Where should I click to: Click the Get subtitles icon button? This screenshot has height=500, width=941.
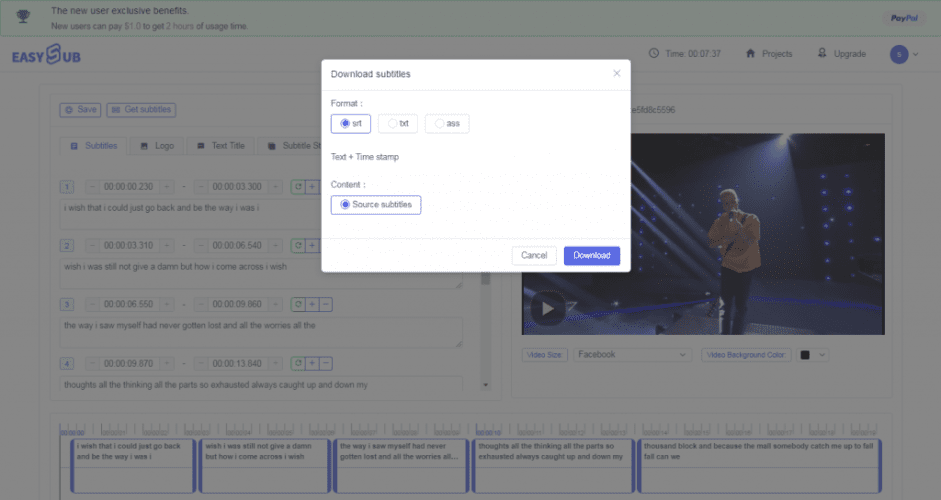coord(141,110)
